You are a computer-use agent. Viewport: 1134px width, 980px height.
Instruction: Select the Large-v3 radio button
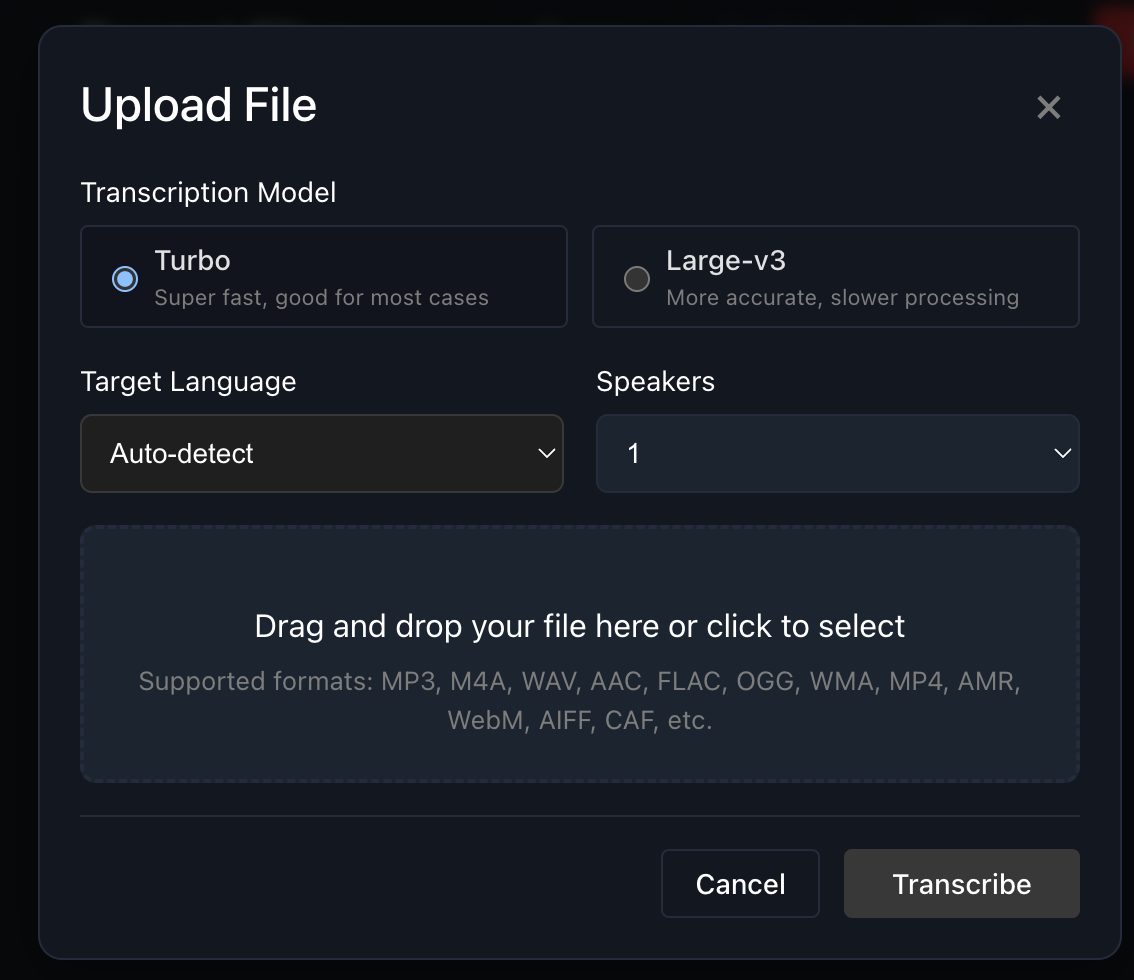point(637,278)
